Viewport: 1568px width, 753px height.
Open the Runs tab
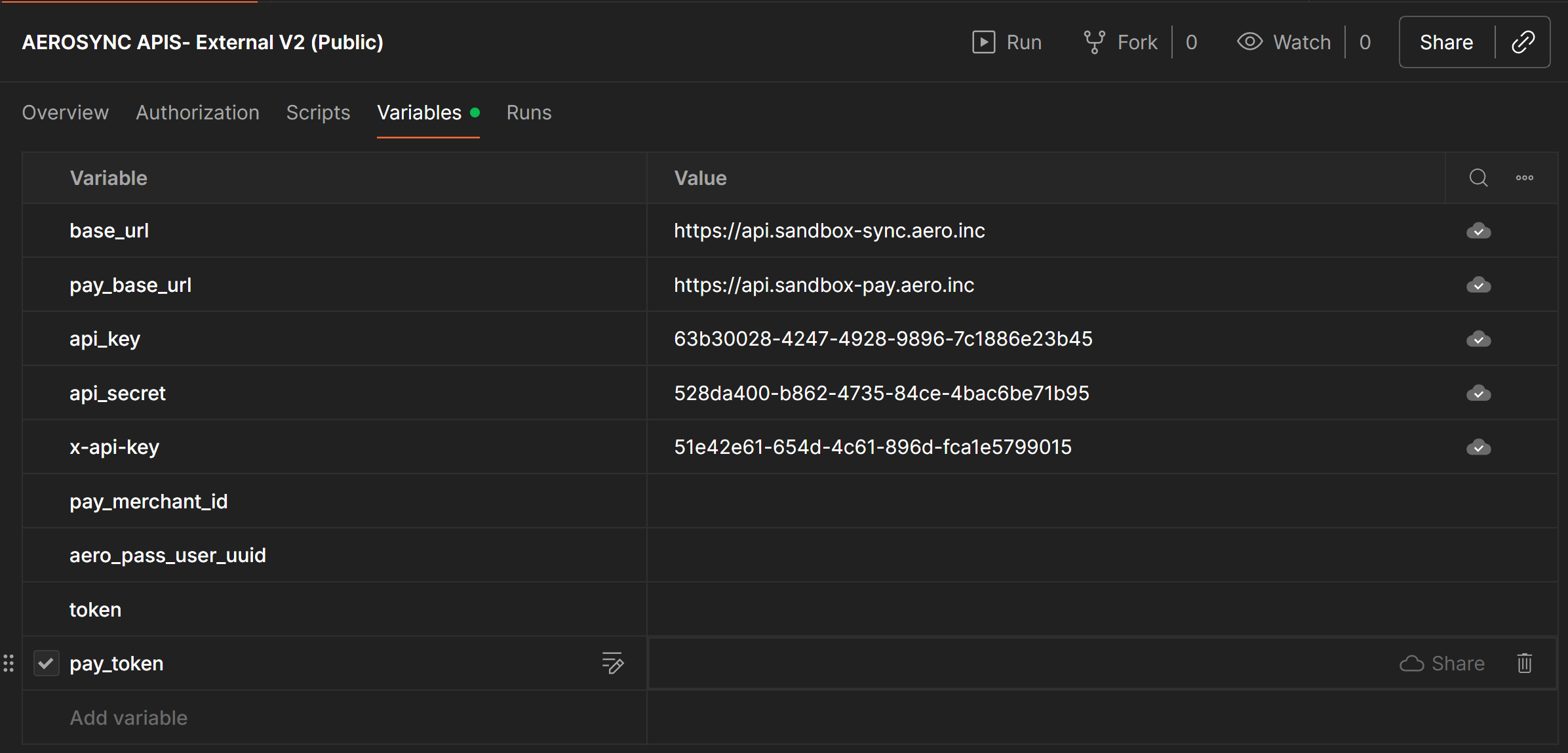point(528,112)
